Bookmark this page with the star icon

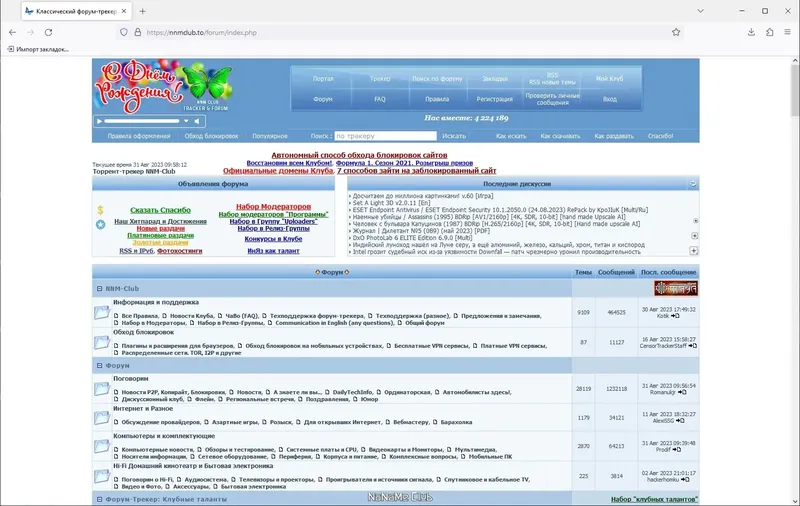pyautogui.click(x=676, y=32)
